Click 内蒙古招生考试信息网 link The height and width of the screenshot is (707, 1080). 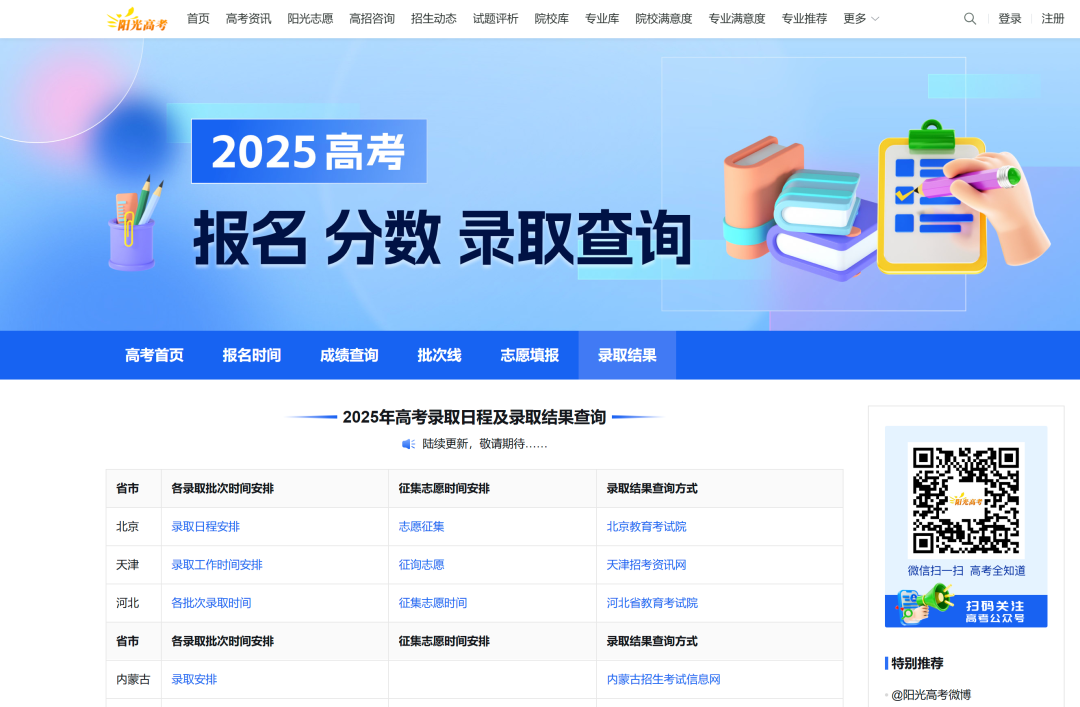point(666,679)
